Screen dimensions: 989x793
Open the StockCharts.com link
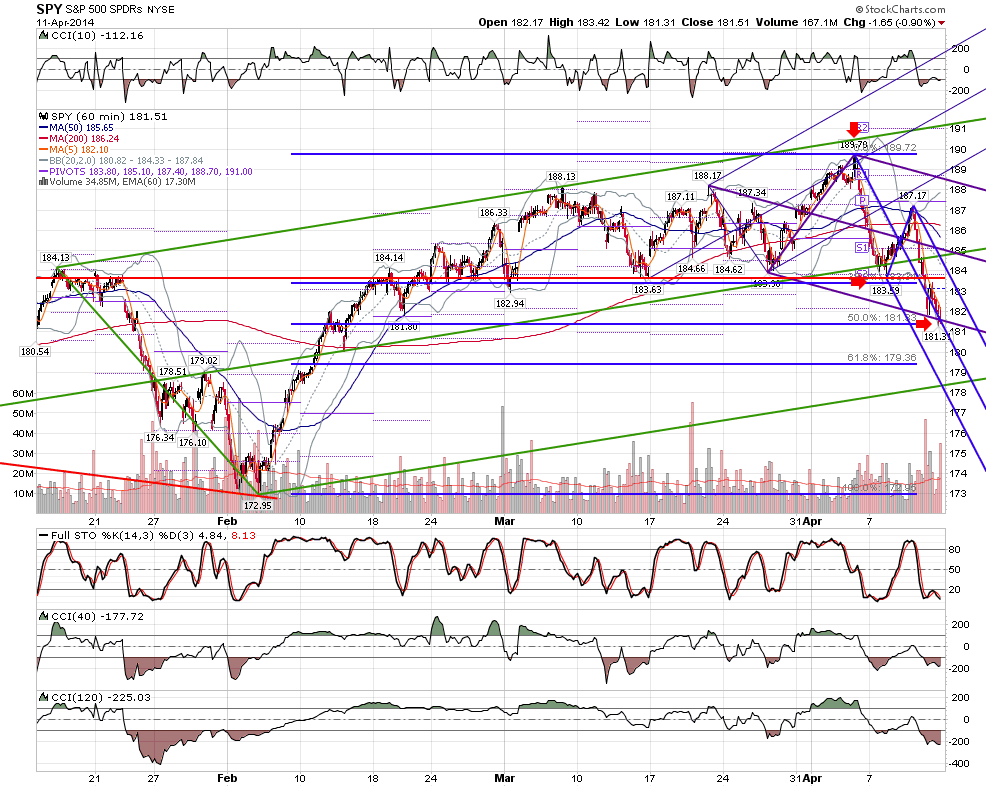(905, 9)
